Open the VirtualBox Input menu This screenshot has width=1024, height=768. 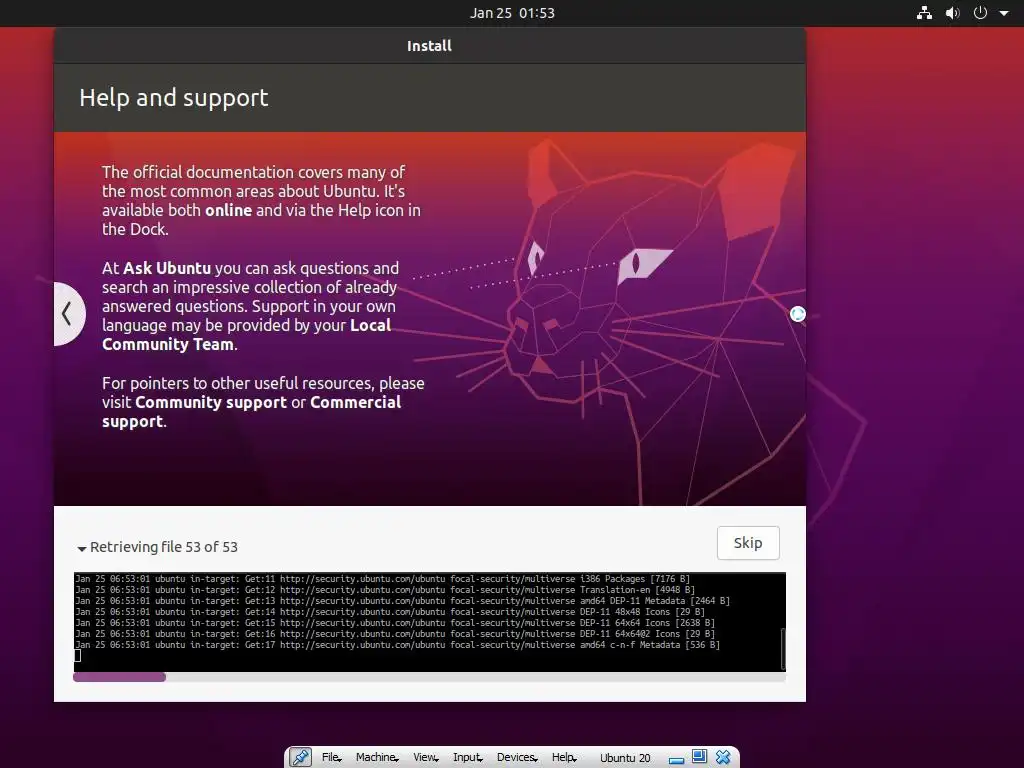pyautogui.click(x=468, y=758)
